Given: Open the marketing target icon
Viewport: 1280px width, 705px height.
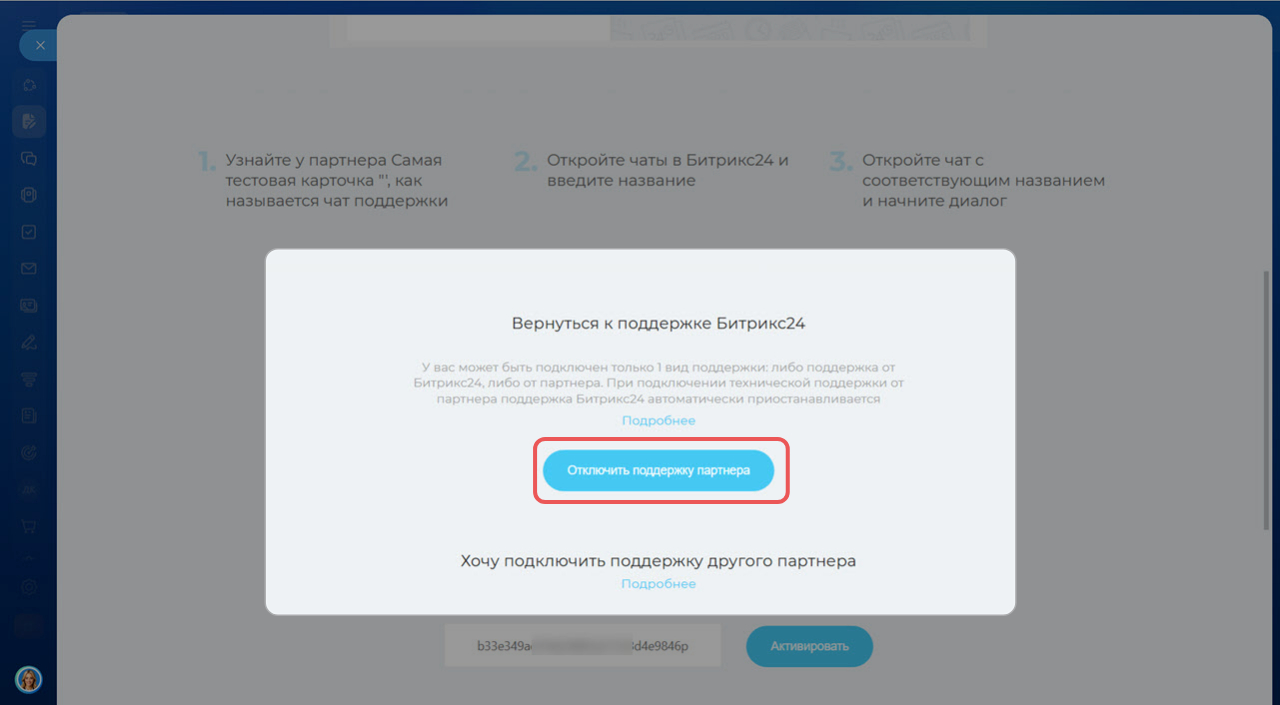Looking at the screenshot, I should [x=29, y=452].
